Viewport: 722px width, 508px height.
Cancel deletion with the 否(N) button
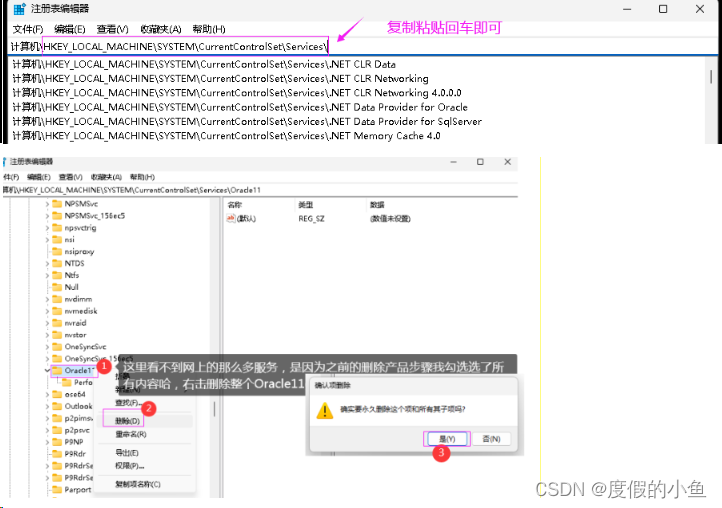[491, 439]
